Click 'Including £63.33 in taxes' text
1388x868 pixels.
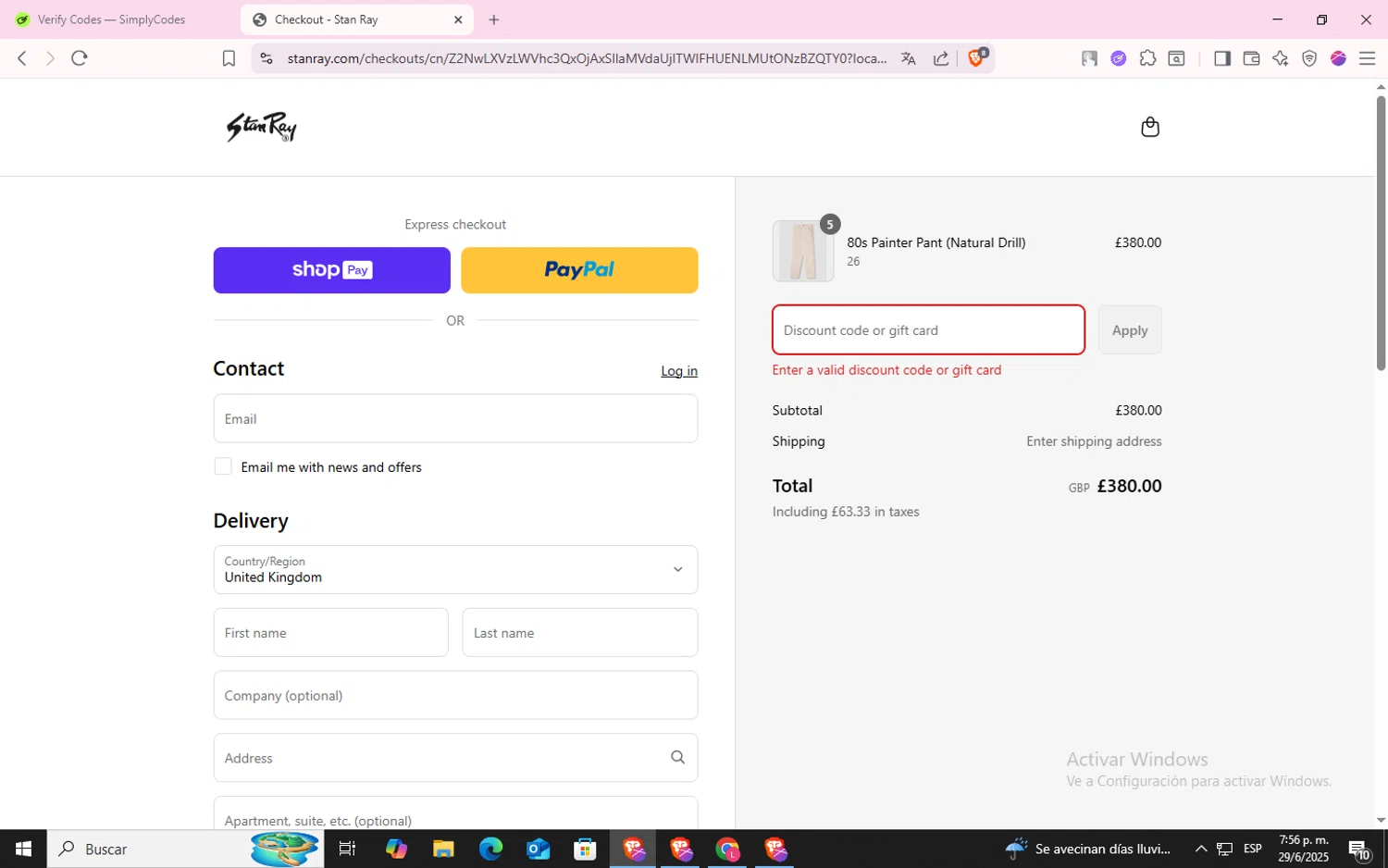point(846,512)
